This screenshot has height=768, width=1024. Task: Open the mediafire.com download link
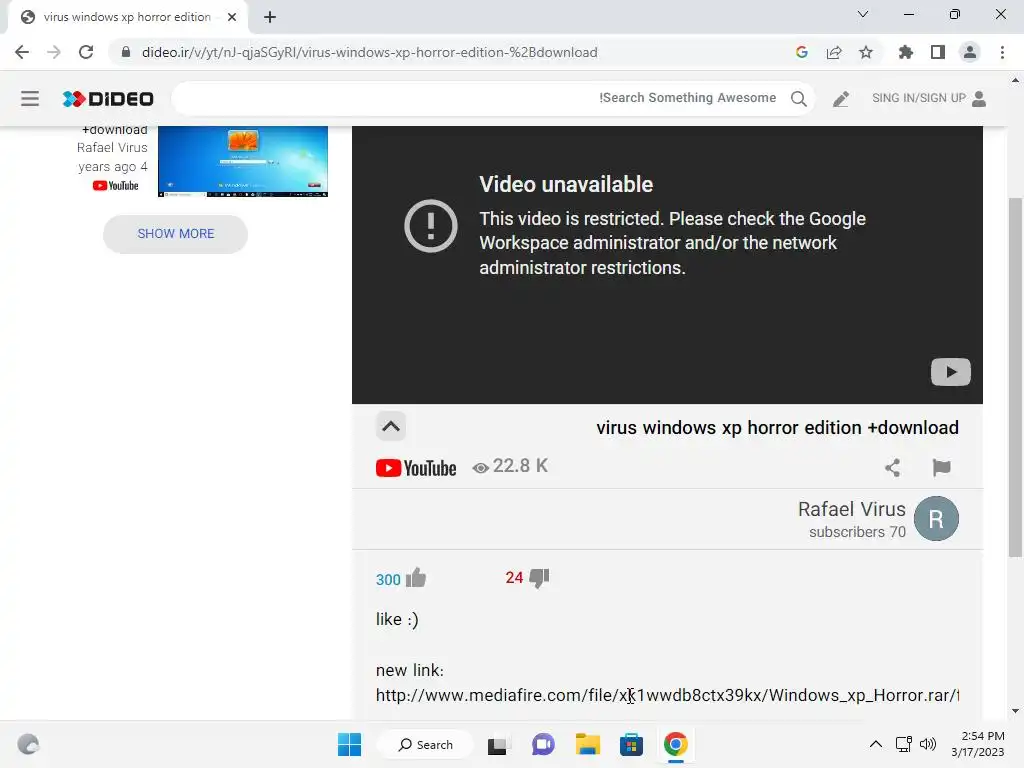(x=667, y=696)
